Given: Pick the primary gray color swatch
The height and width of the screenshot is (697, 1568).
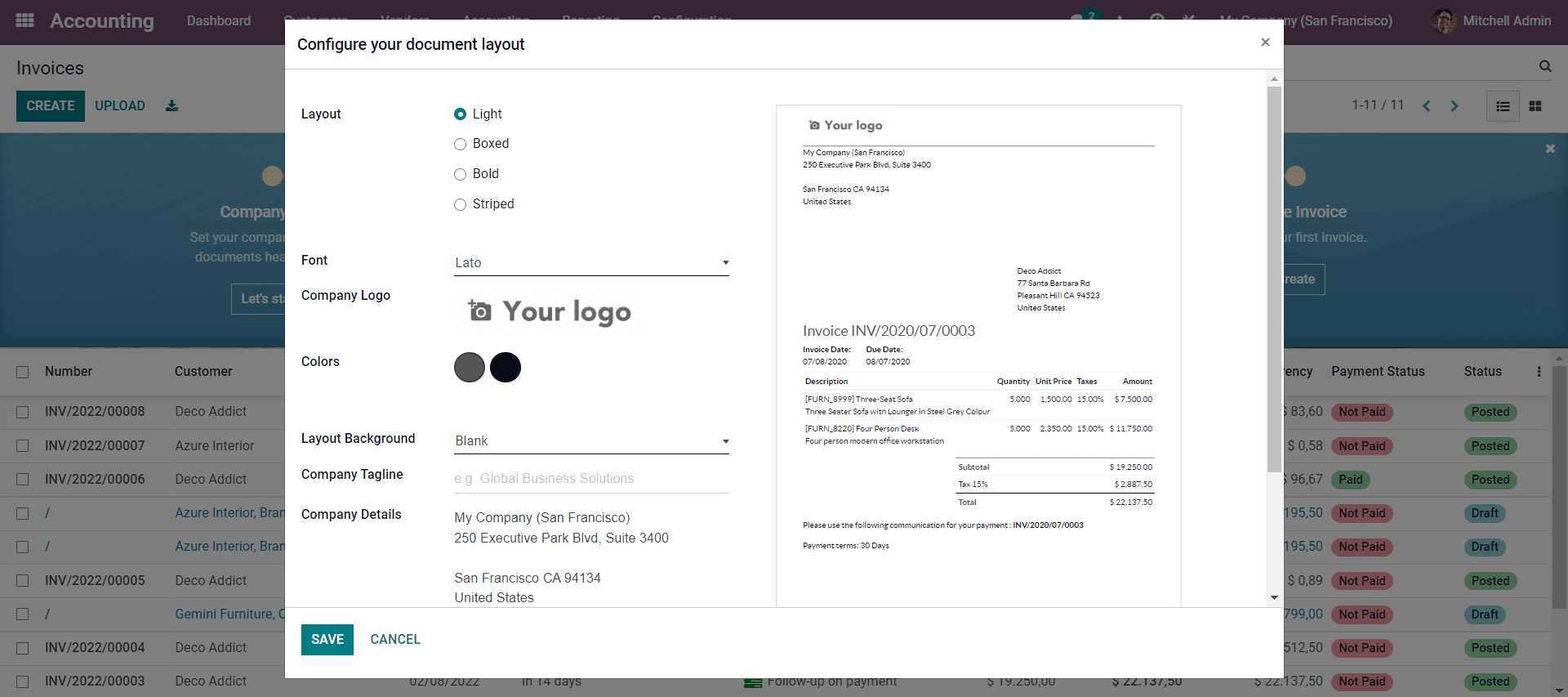Looking at the screenshot, I should tap(470, 368).
